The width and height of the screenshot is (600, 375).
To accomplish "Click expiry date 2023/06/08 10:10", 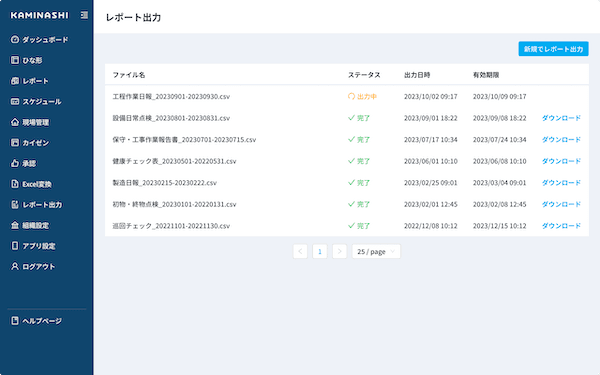I will pos(499,161).
